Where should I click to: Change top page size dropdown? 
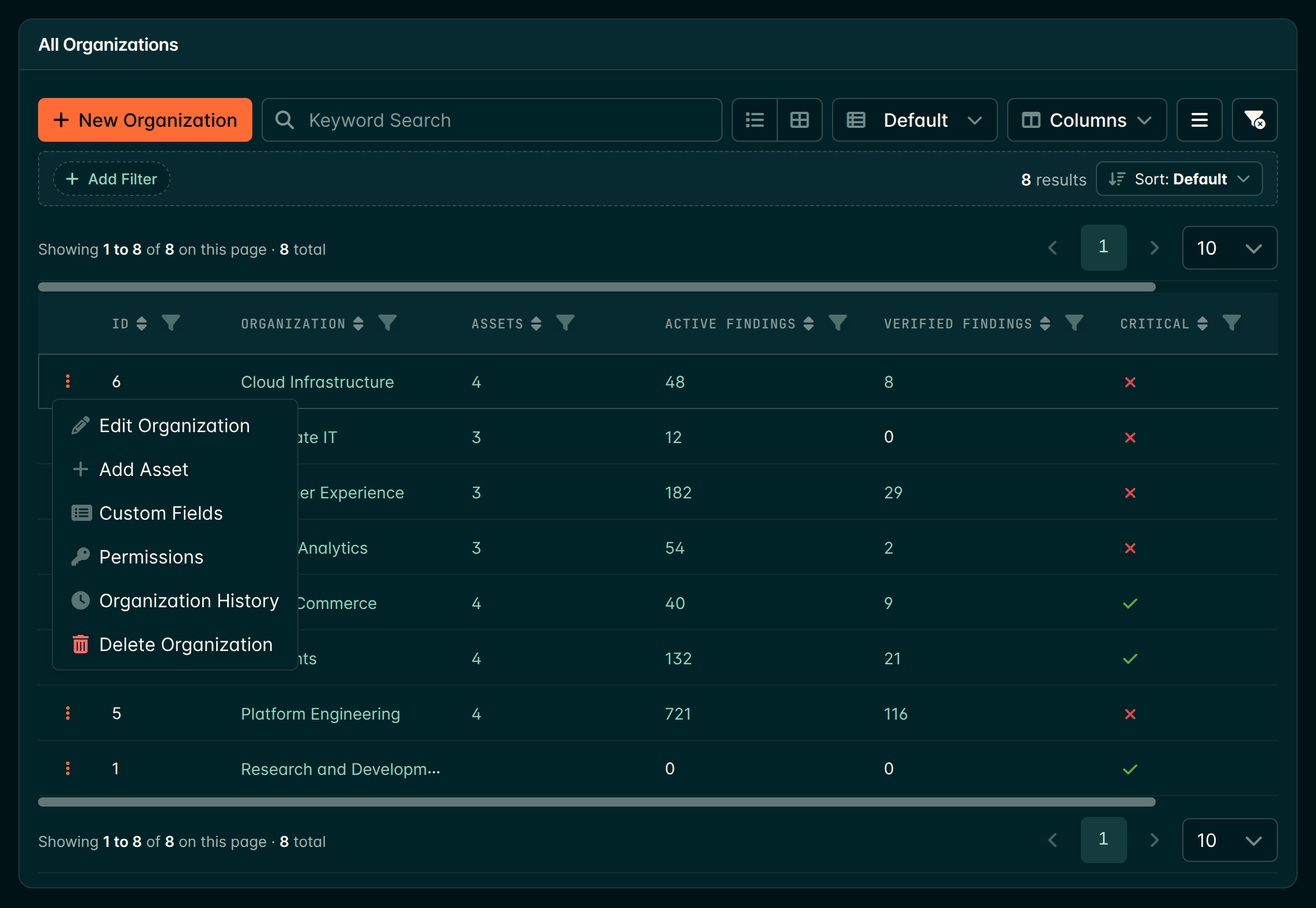[x=1230, y=248]
